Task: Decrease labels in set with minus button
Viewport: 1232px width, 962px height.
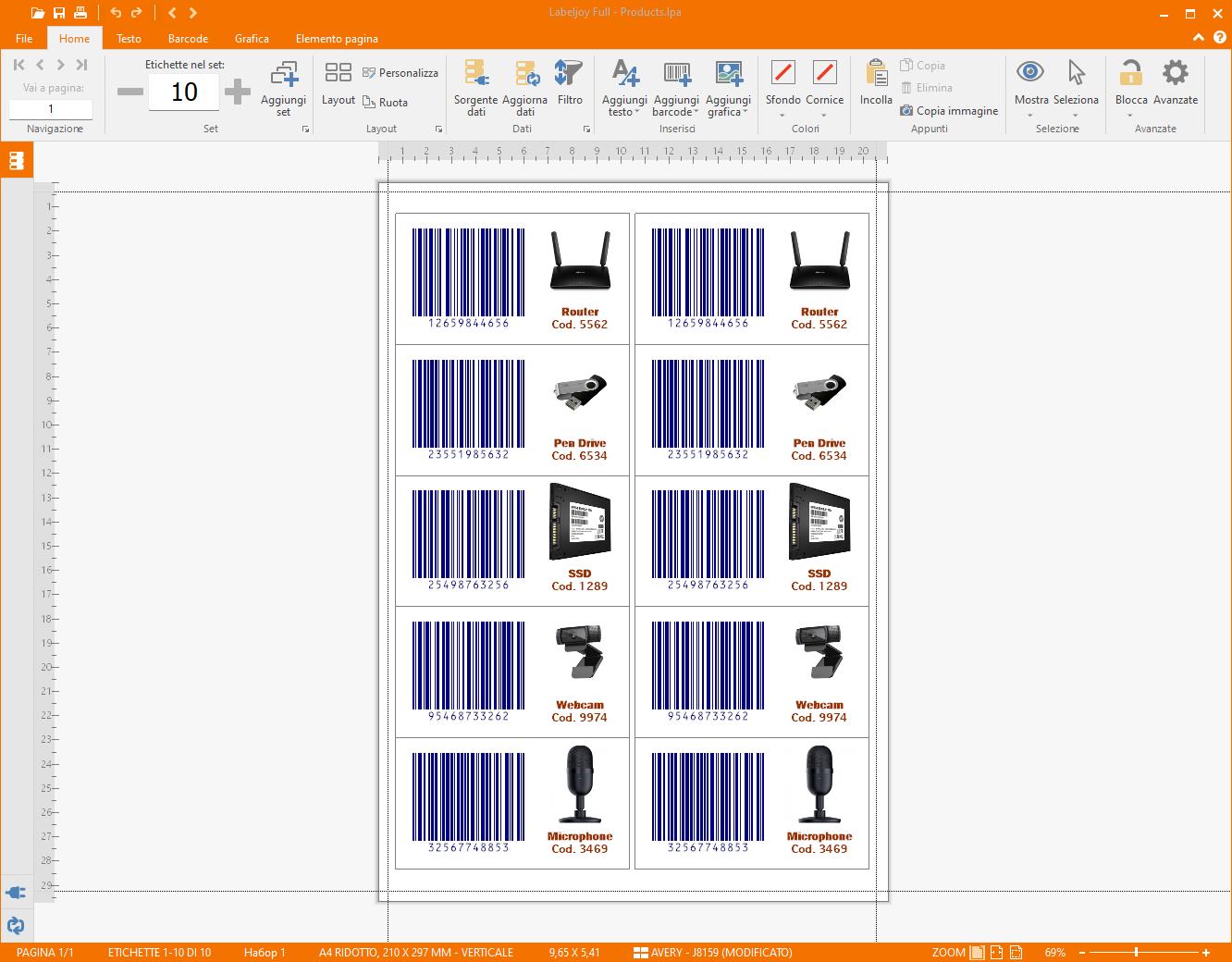Action: click(x=130, y=92)
